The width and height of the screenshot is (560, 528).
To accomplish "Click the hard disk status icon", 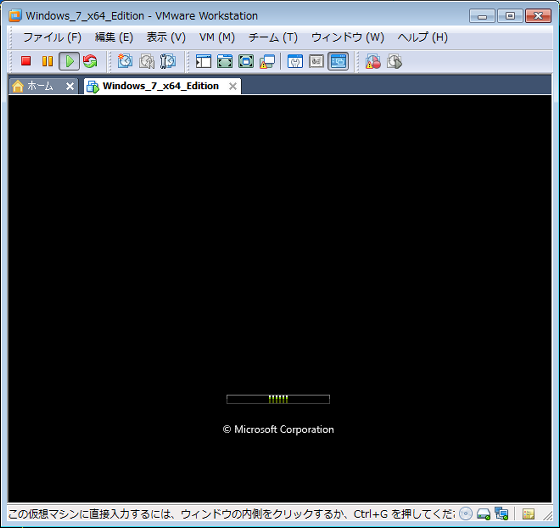I will click(483, 514).
